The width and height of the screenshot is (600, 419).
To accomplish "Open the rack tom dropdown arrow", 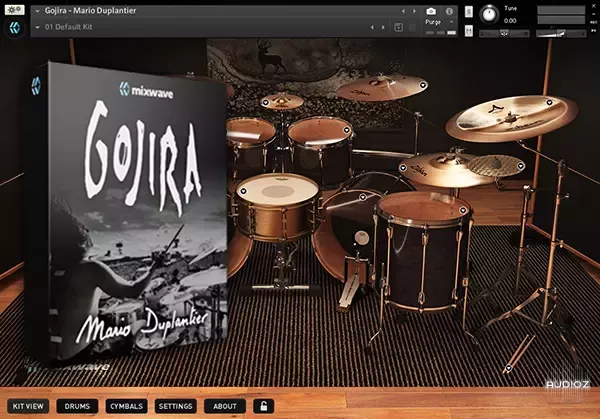I will 347,130.
